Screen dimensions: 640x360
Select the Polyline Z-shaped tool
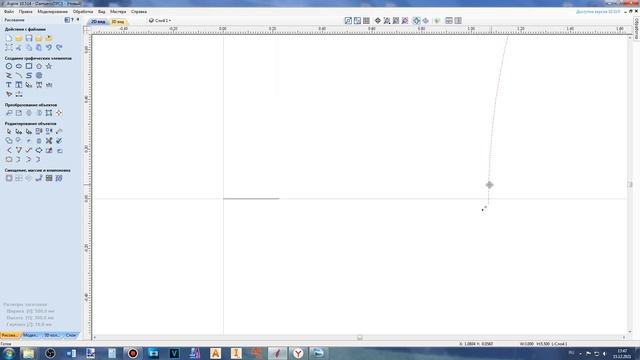pos(9,76)
